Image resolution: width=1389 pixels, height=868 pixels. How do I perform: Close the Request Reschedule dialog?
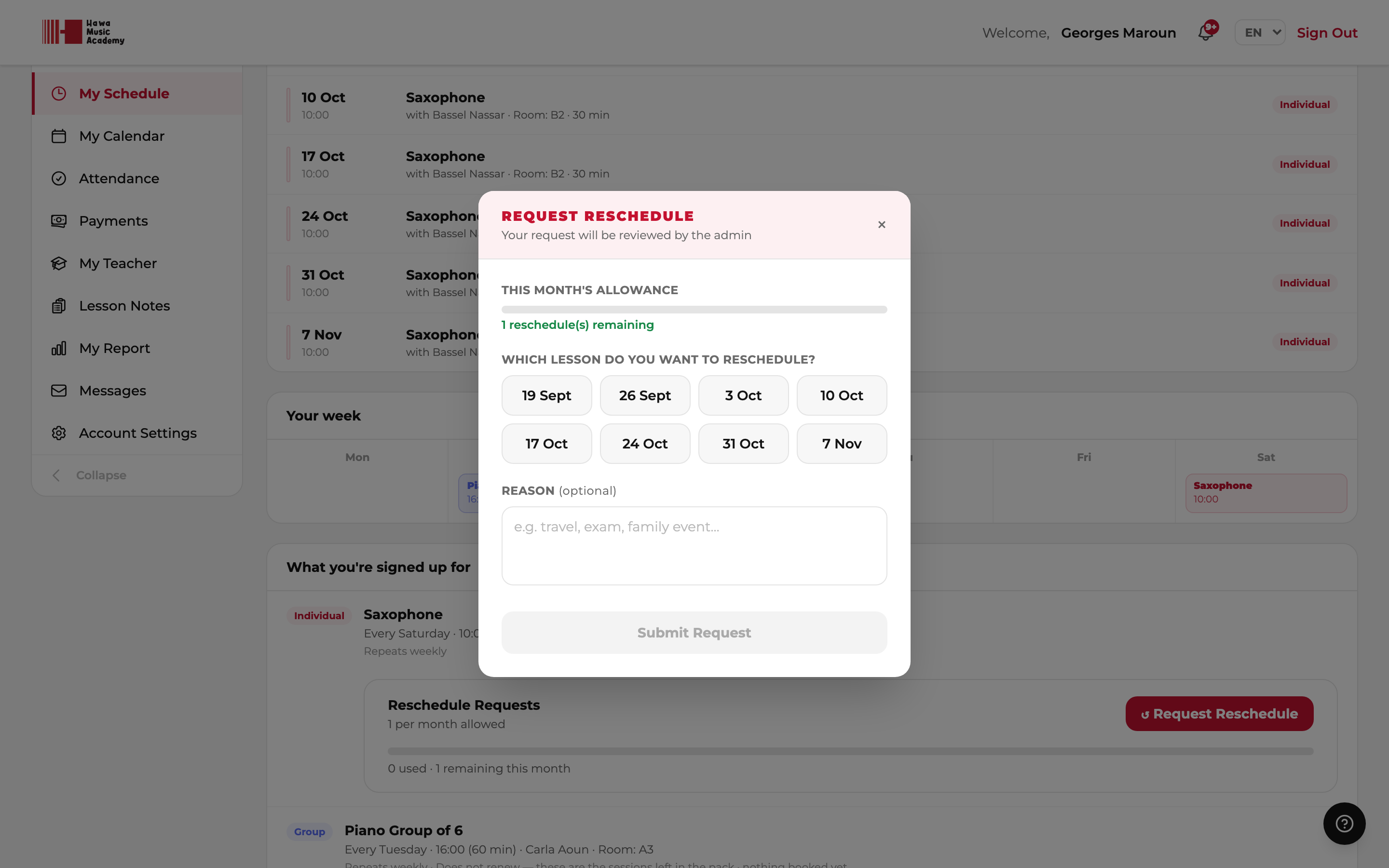coord(882,224)
